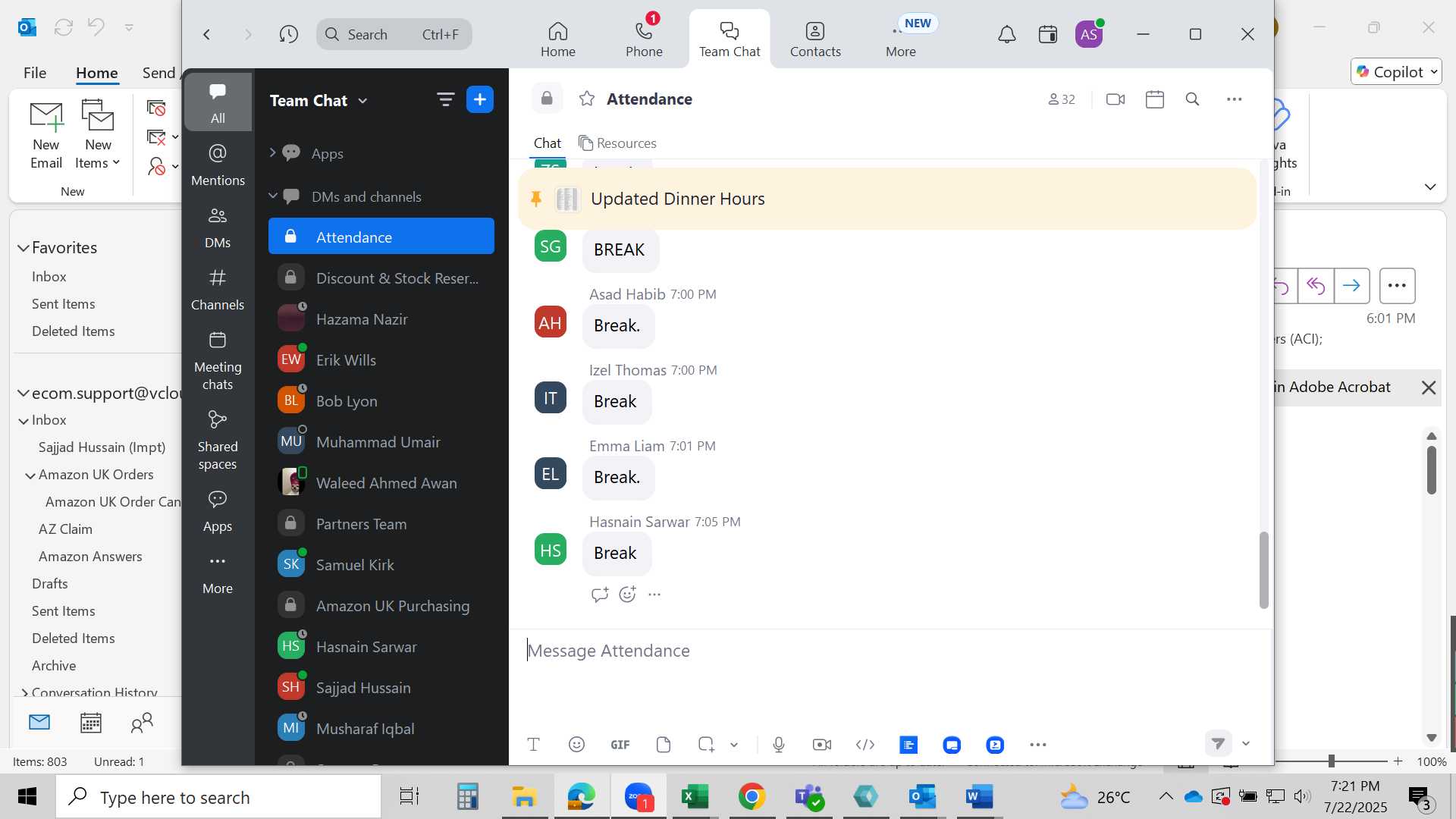The image size is (1456, 819).
Task: Send the message with arrow button
Action: (1218, 743)
